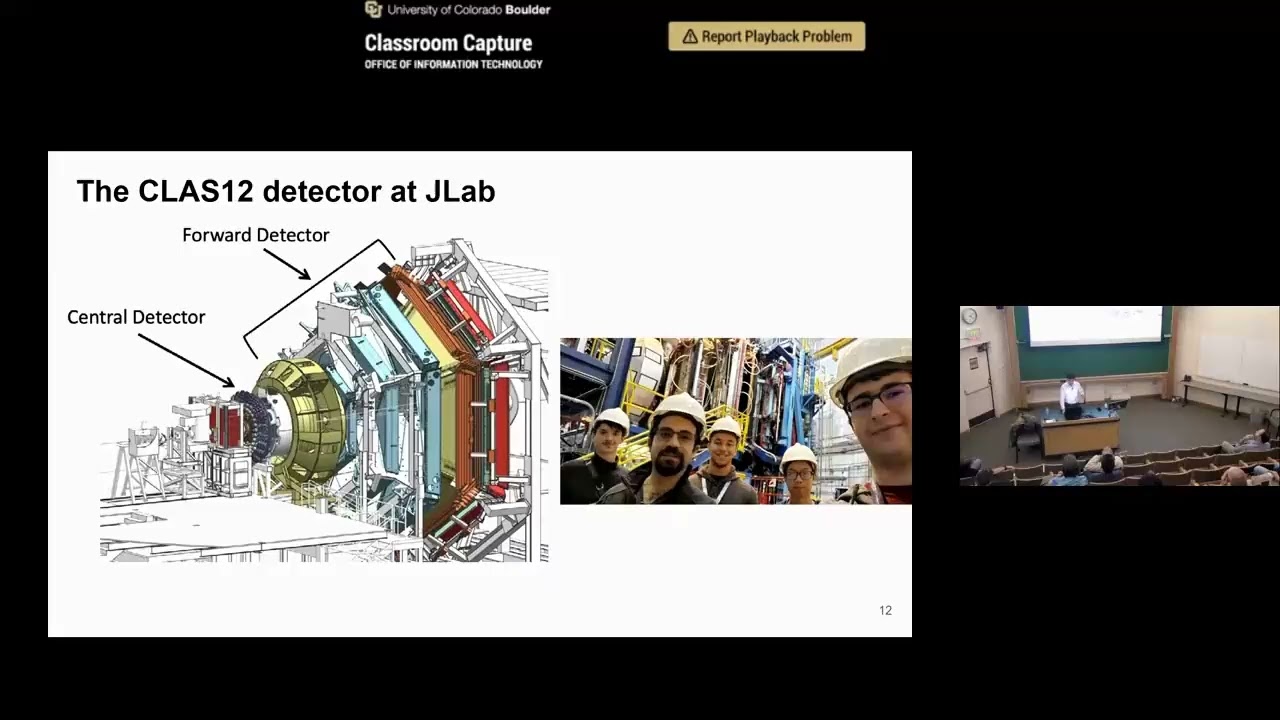
Task: Click the 'Forward Detector' label on slide
Action: tap(255, 235)
